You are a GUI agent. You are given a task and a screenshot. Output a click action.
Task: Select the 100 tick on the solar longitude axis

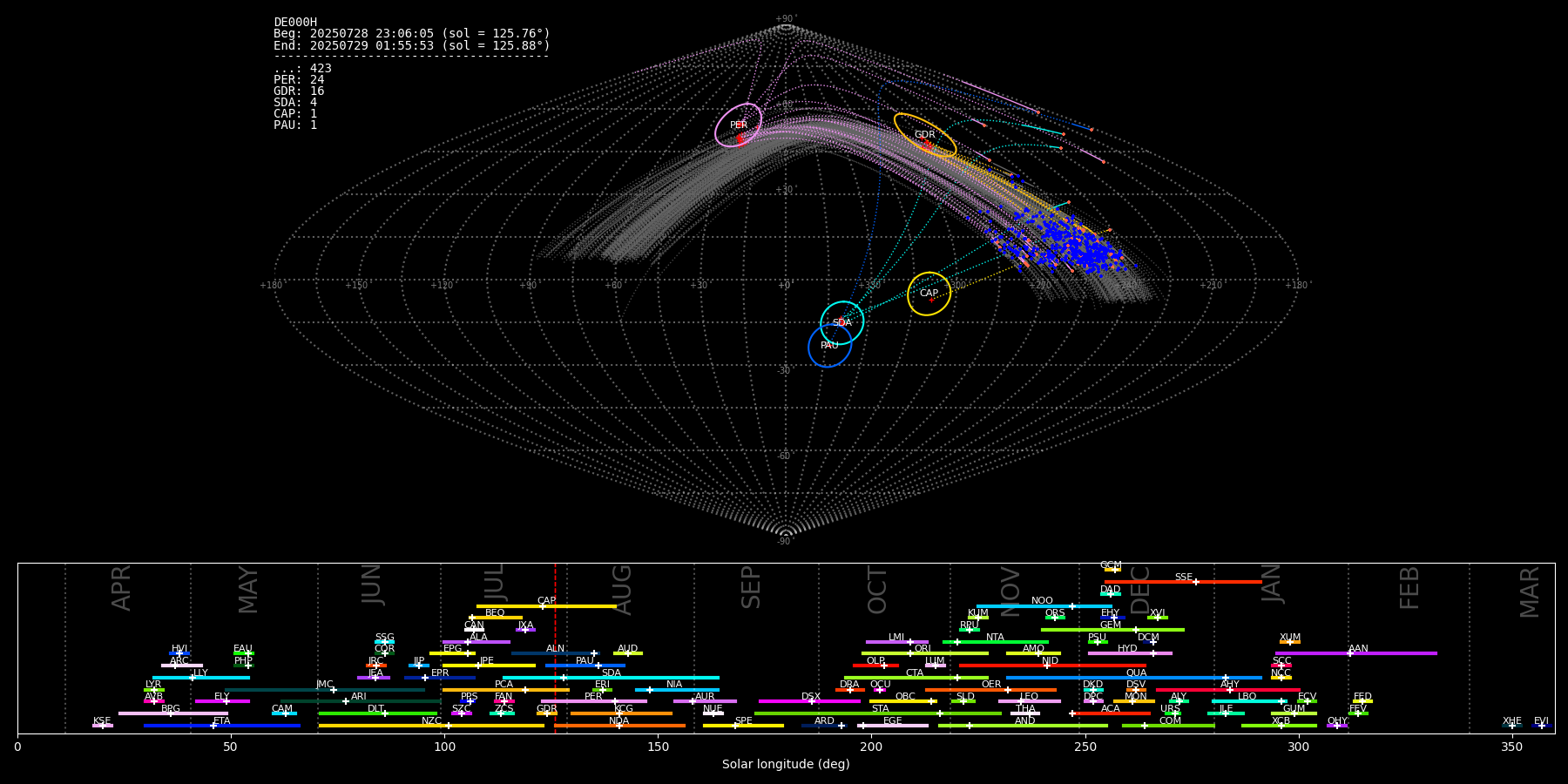[x=444, y=747]
